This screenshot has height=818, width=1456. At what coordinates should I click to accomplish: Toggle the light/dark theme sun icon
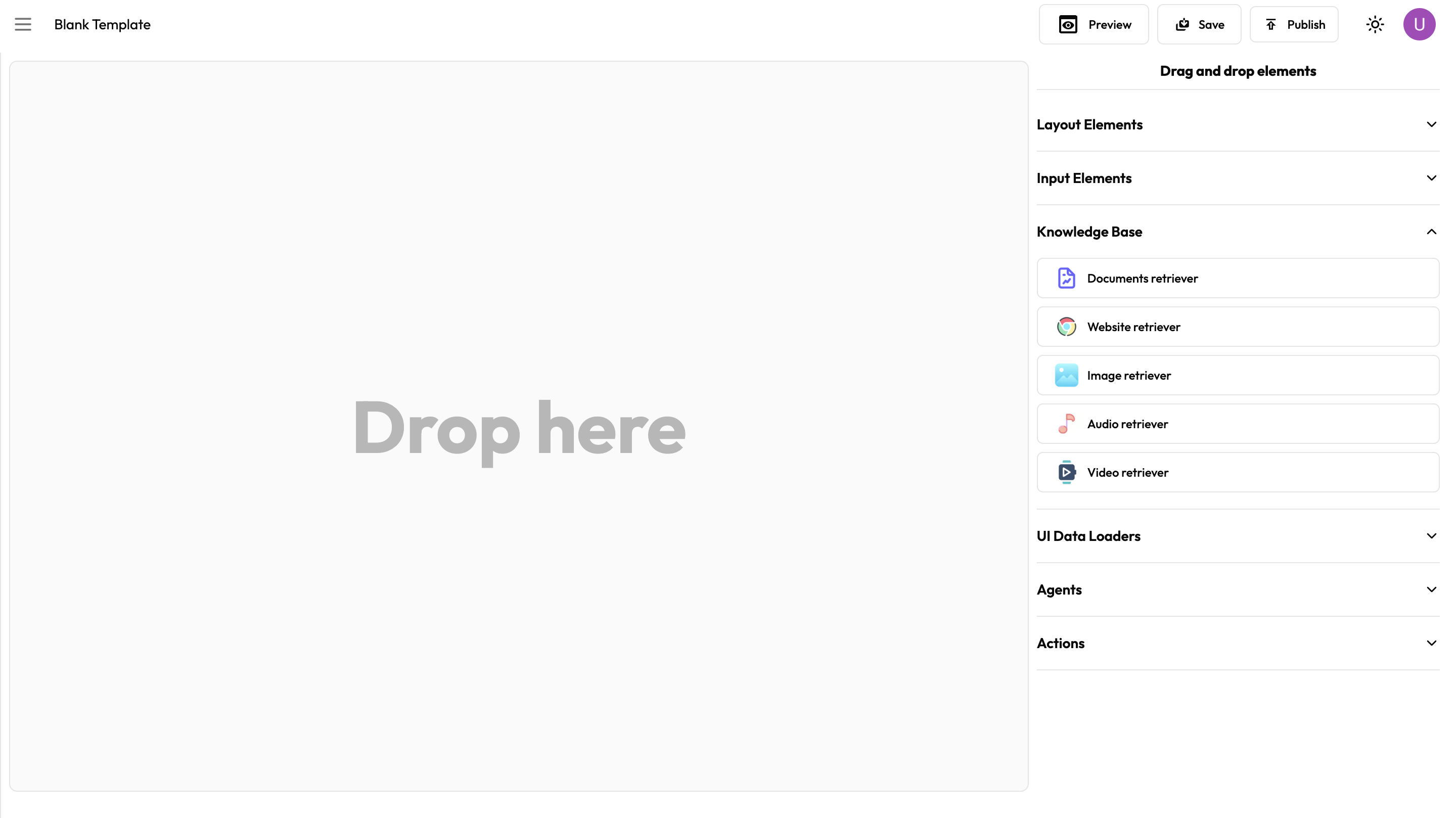[x=1375, y=24]
